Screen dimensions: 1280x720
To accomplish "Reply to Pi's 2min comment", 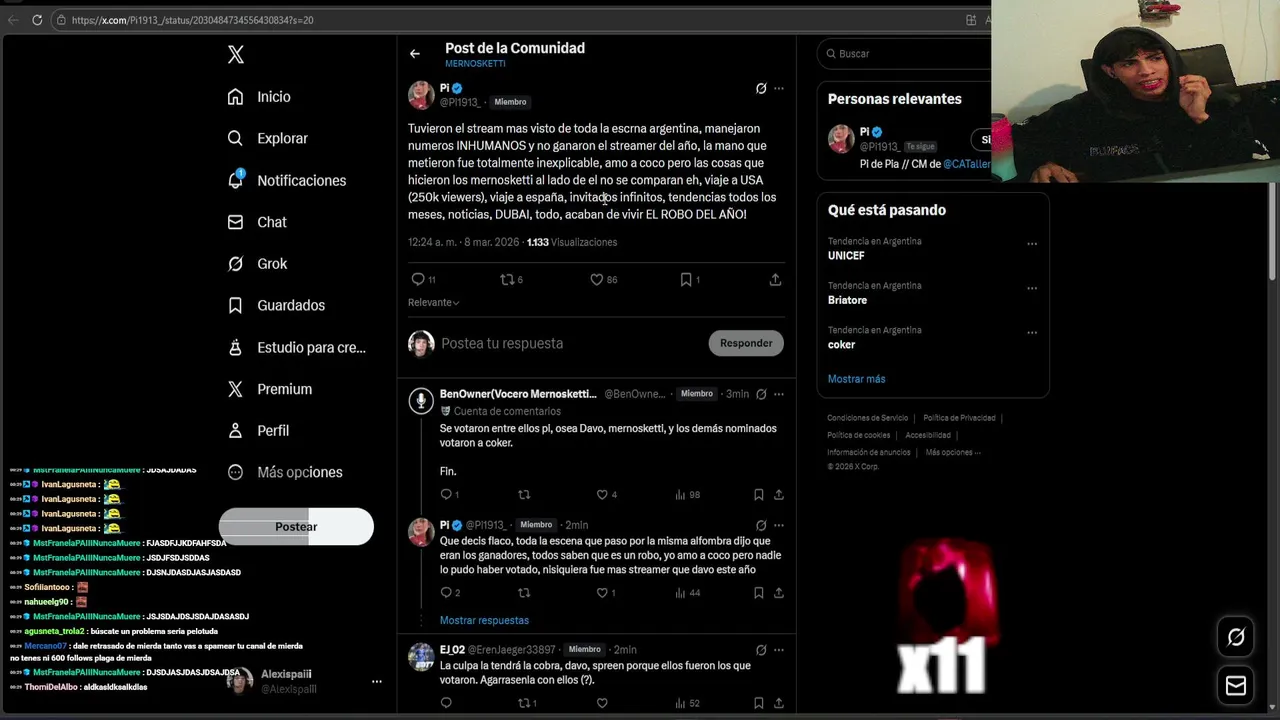I will [x=446, y=593].
